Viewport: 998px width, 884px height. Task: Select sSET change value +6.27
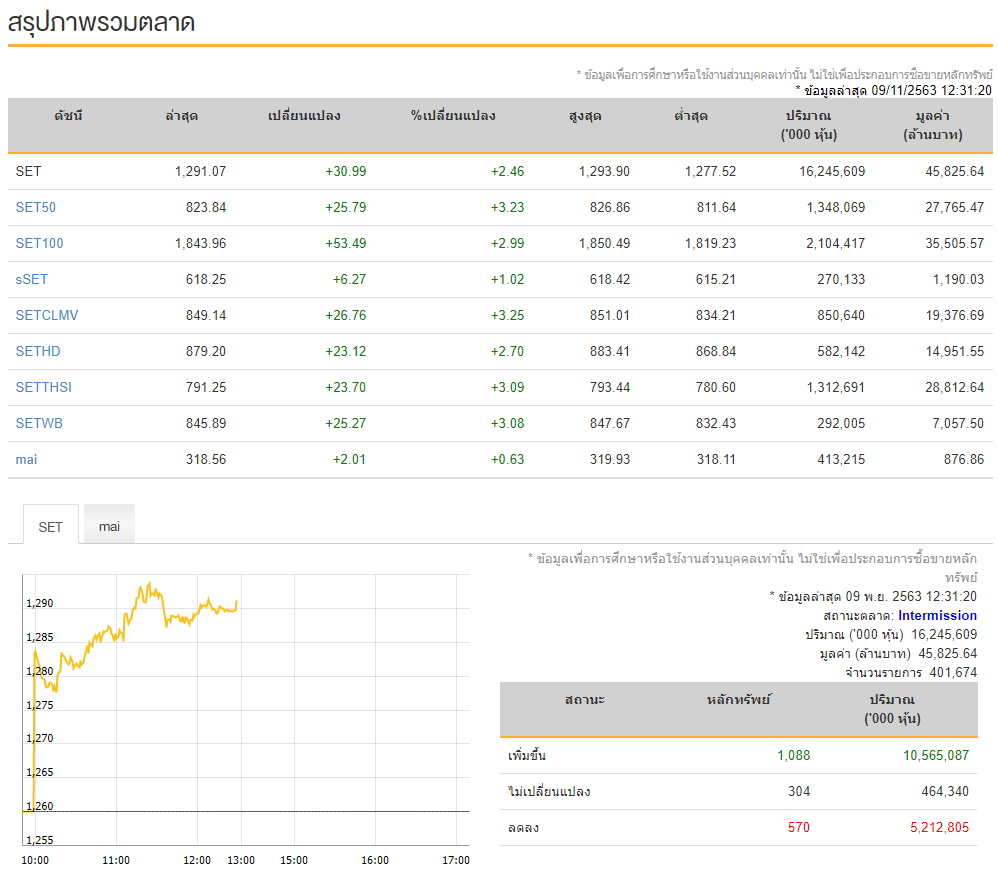coord(349,279)
